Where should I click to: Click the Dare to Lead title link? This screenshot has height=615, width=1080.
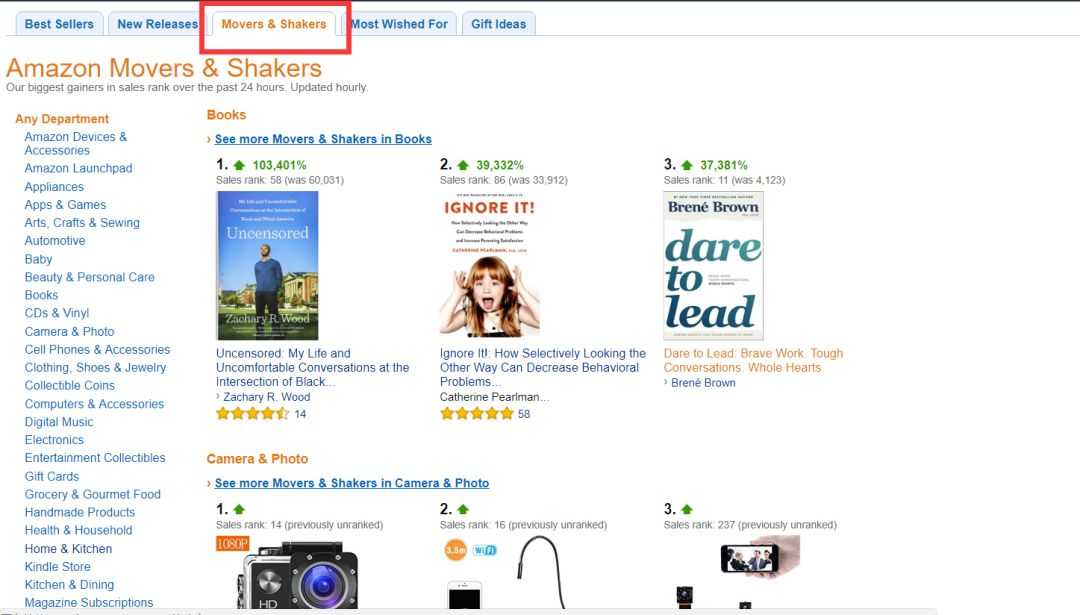pos(754,360)
